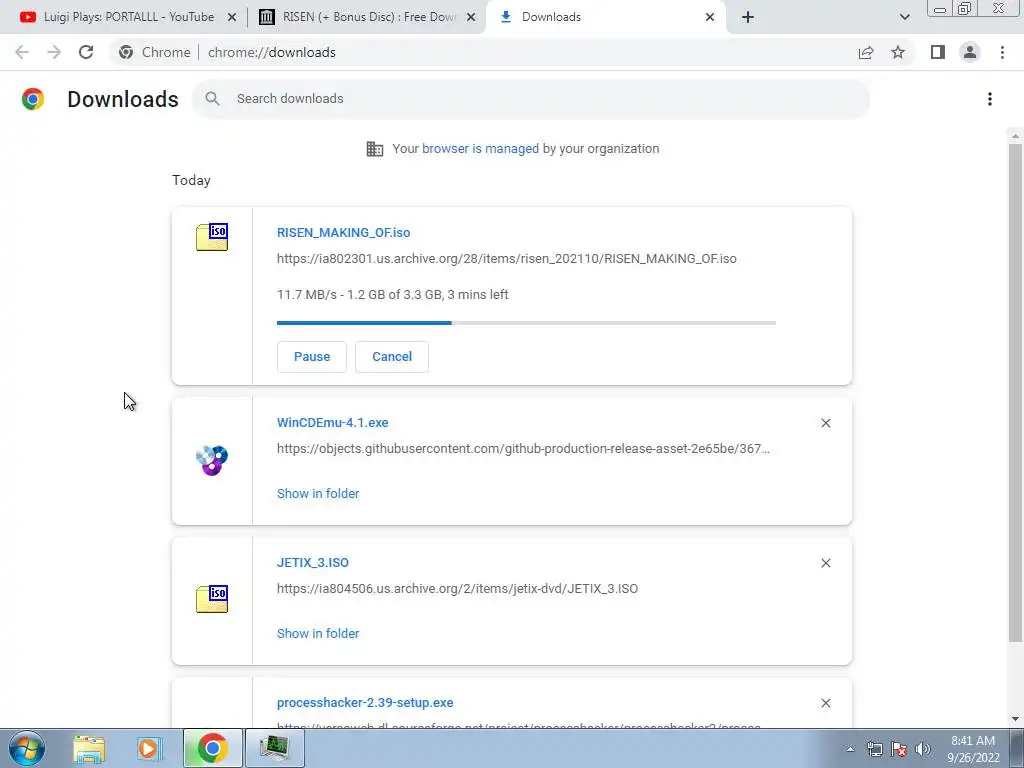The width and height of the screenshot is (1024, 768).
Task: Click the network tray icon
Action: coord(874,749)
